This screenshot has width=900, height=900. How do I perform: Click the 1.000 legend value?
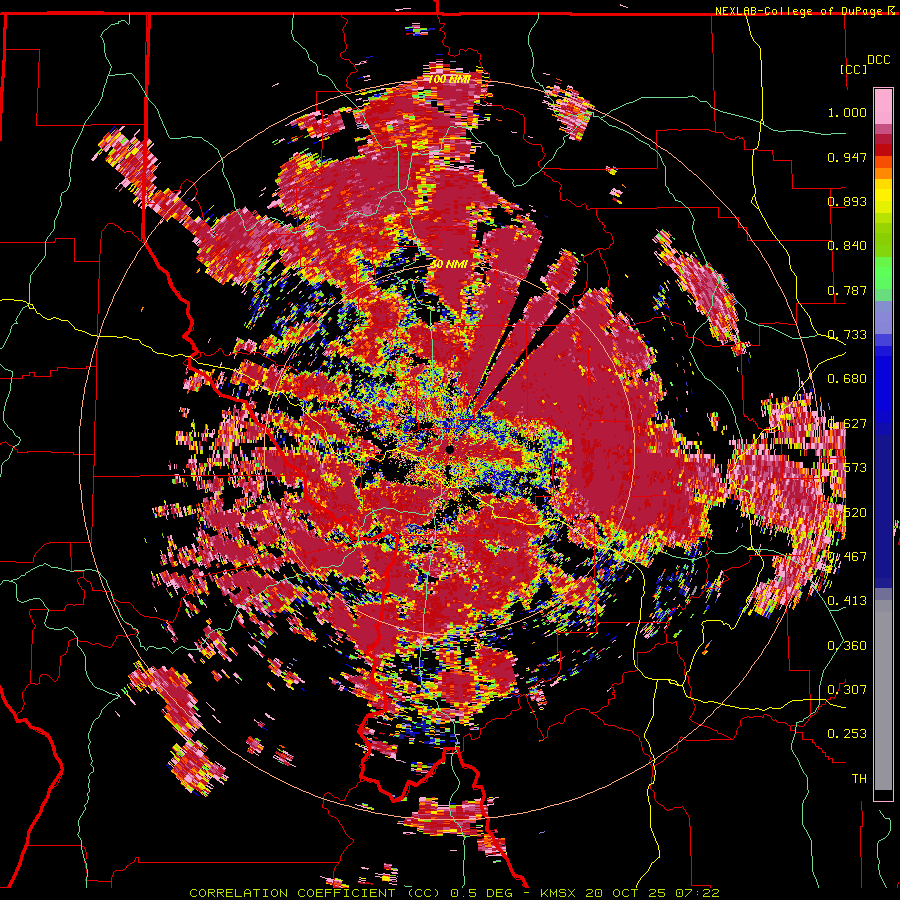(847, 112)
